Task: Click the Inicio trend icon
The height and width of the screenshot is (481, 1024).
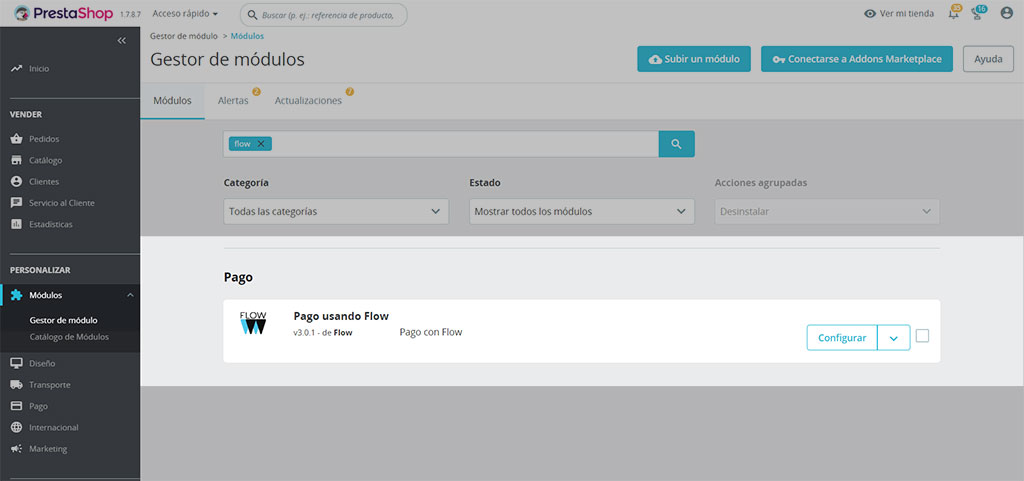Action: click(17, 69)
